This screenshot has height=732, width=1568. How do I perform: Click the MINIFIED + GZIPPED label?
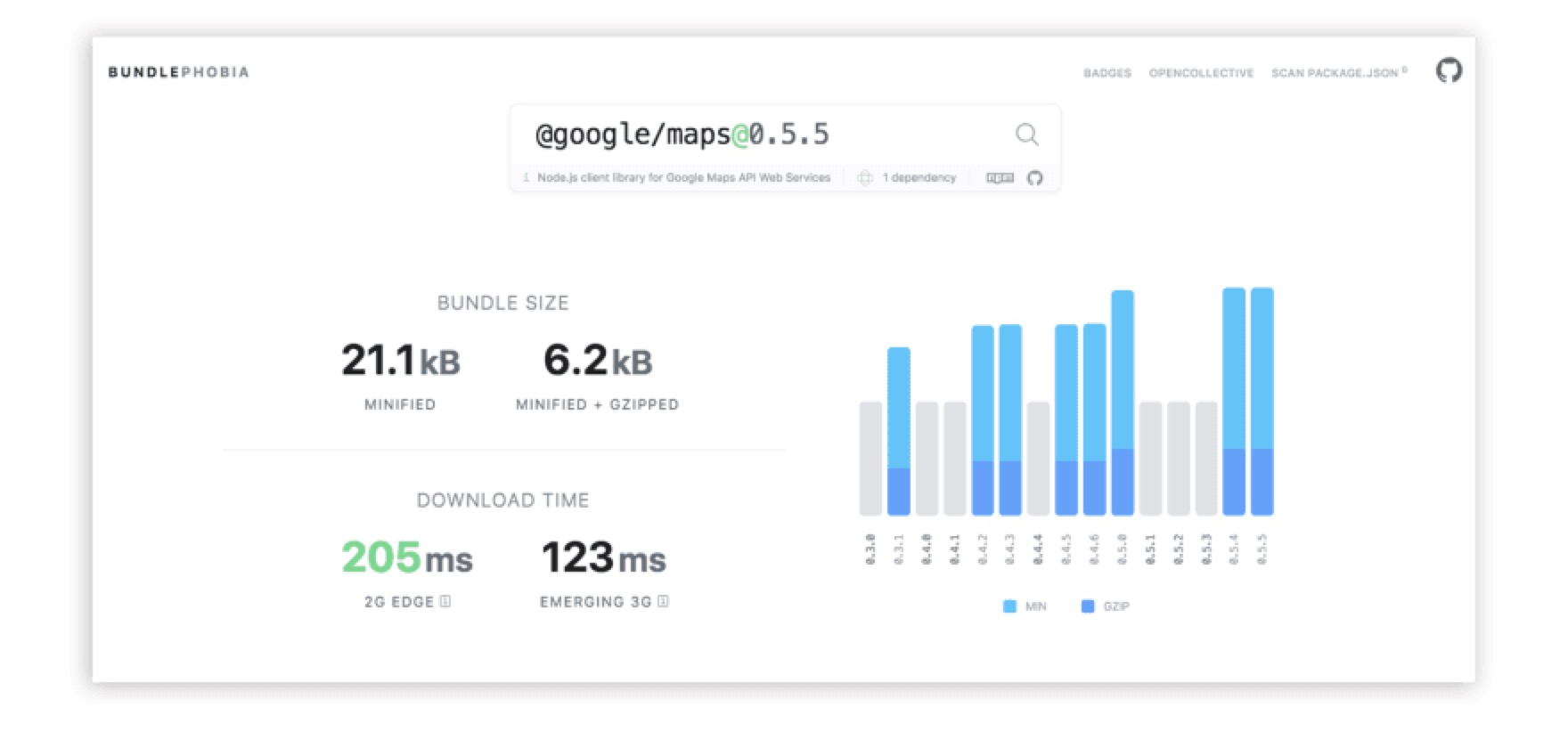597,404
